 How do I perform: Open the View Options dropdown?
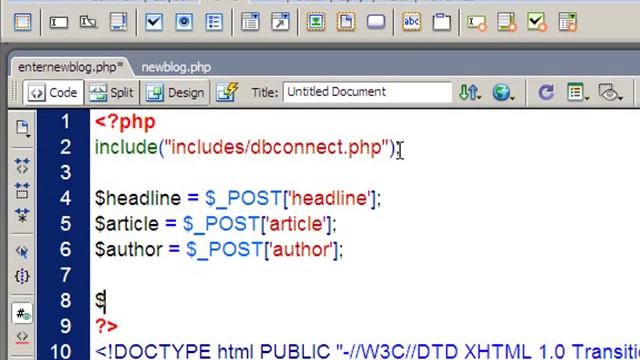pyautogui.click(x=578, y=92)
